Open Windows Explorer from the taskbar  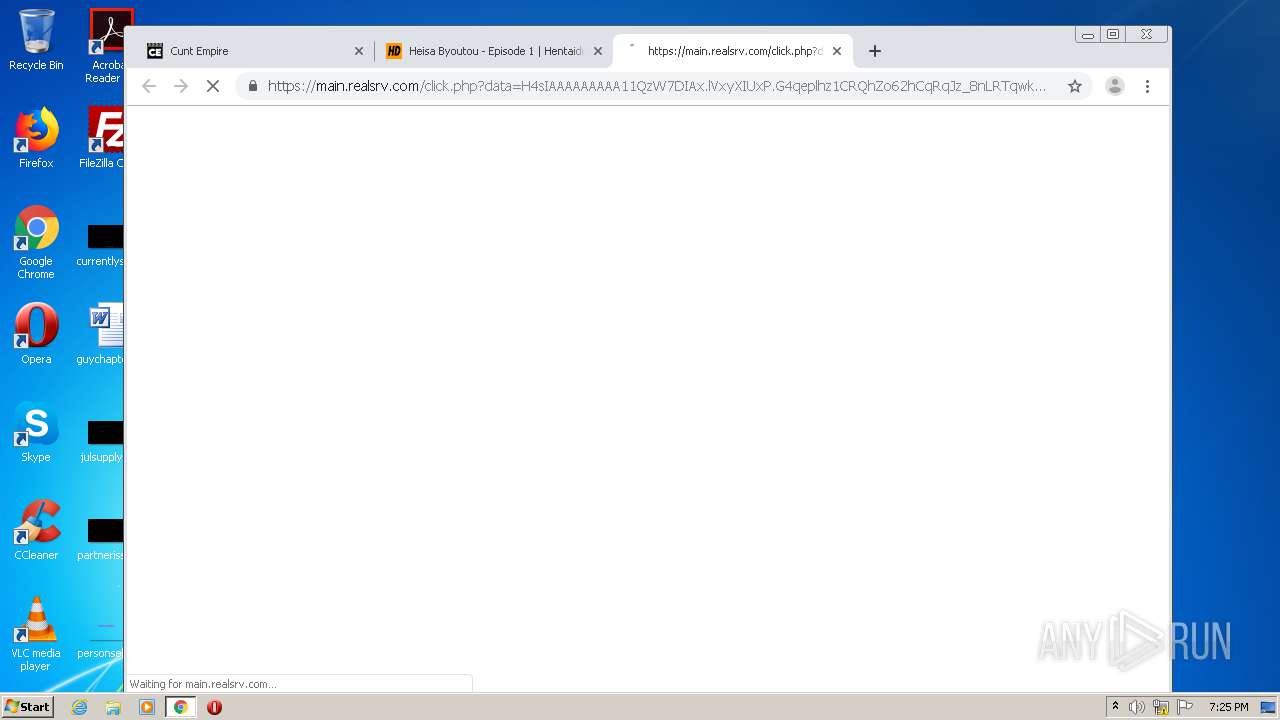(x=113, y=707)
